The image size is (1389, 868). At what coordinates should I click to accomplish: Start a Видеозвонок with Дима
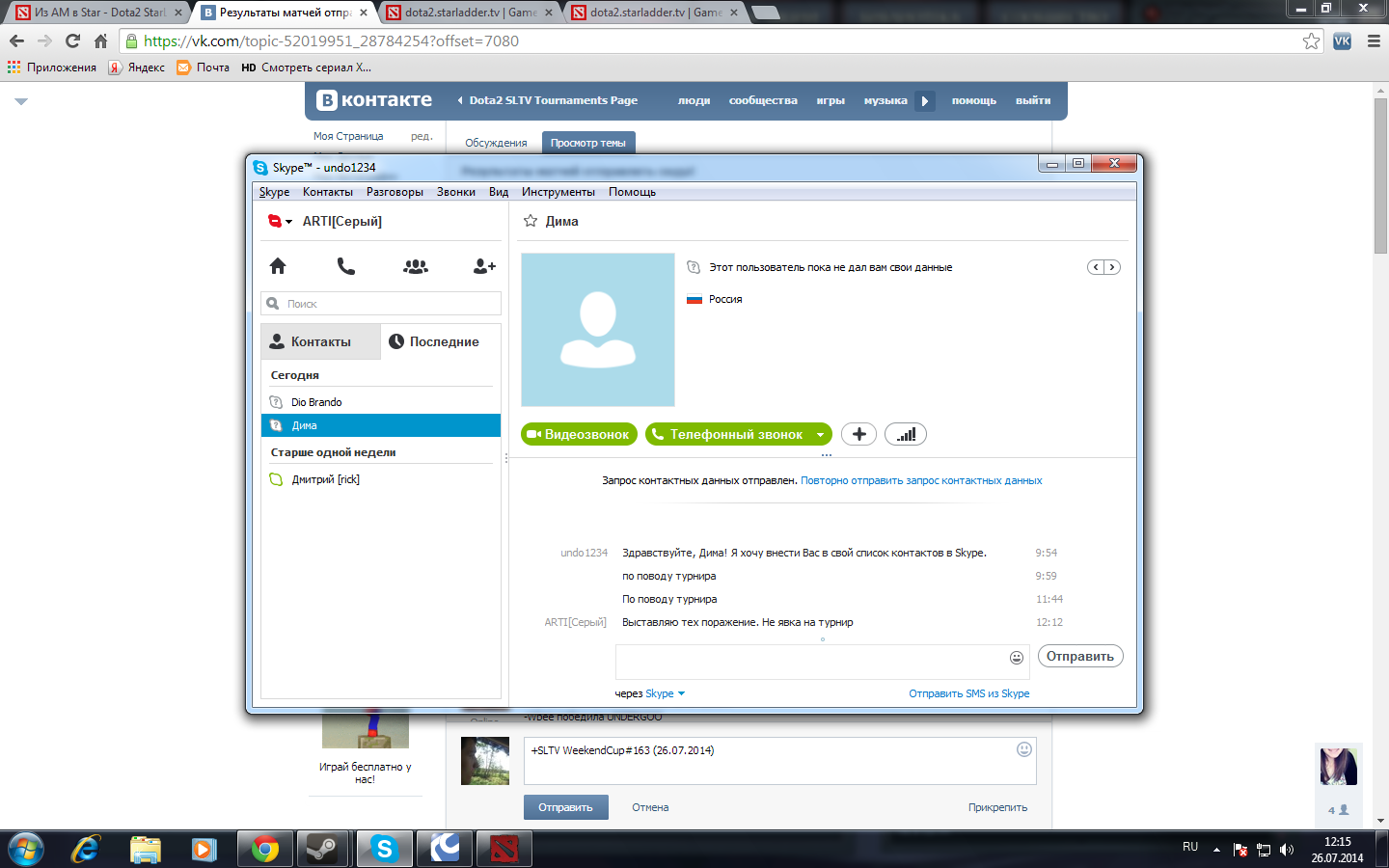click(x=579, y=435)
